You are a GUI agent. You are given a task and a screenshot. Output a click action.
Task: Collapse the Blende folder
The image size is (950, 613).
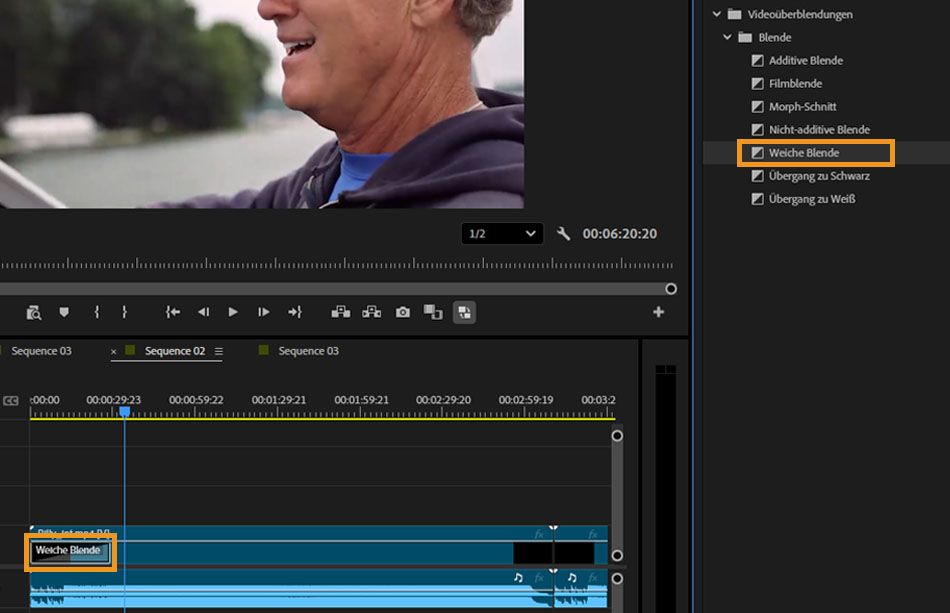727,37
